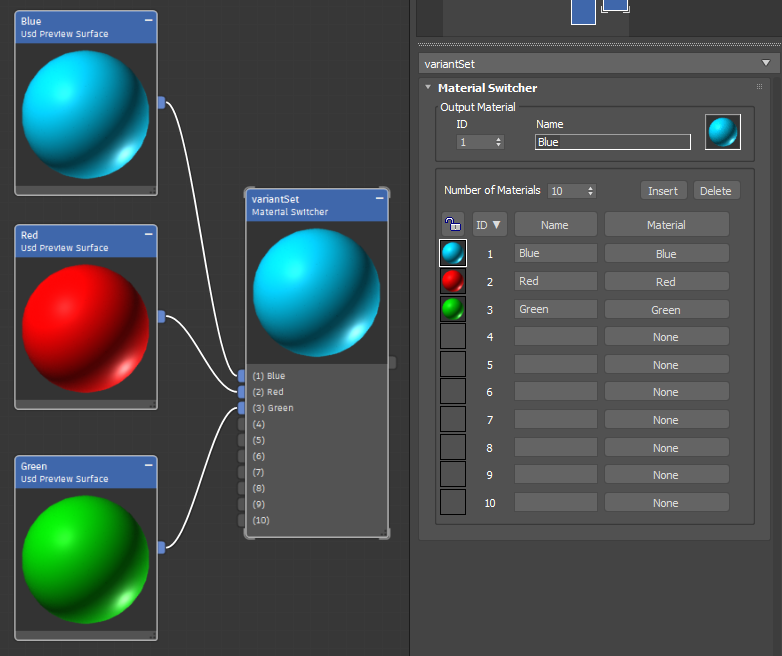Image resolution: width=782 pixels, height=656 pixels.
Task: Select the Blue material thumbnail in row 1
Action: [x=453, y=253]
